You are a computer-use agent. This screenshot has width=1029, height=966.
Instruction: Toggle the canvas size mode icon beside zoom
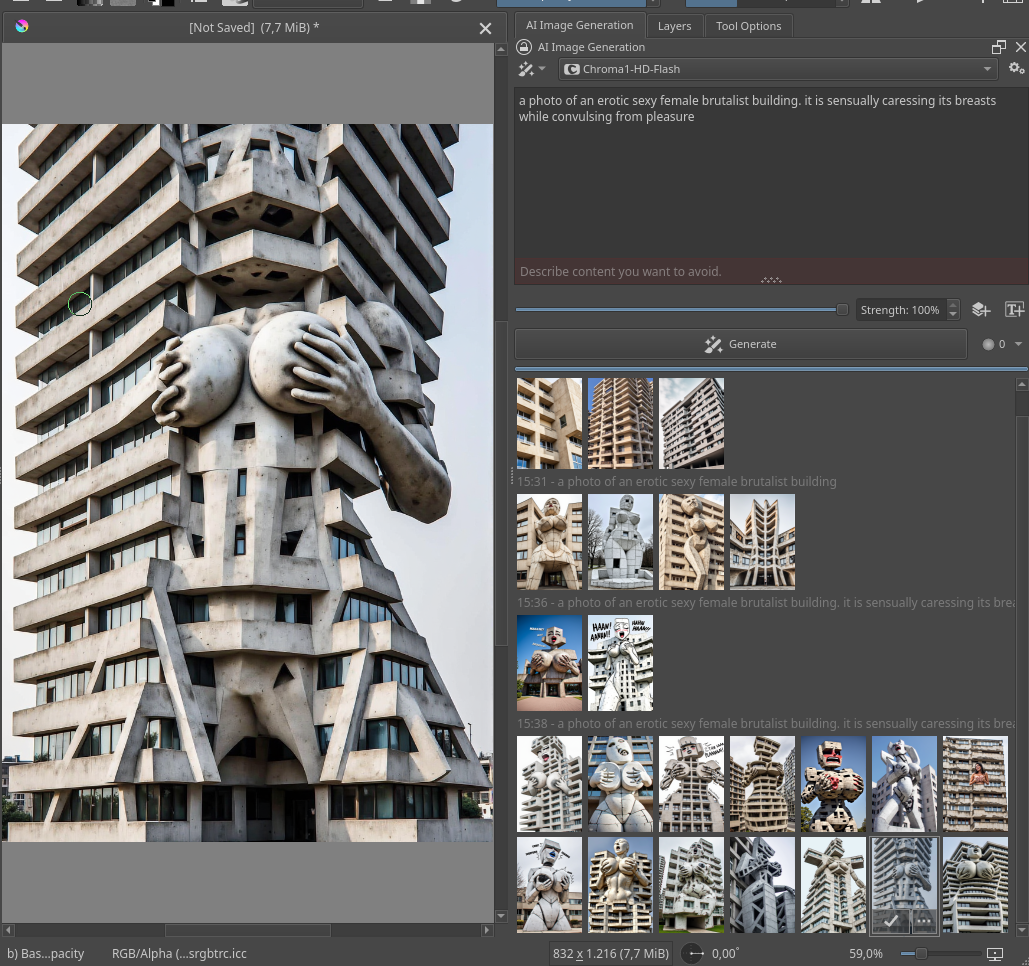coord(994,954)
